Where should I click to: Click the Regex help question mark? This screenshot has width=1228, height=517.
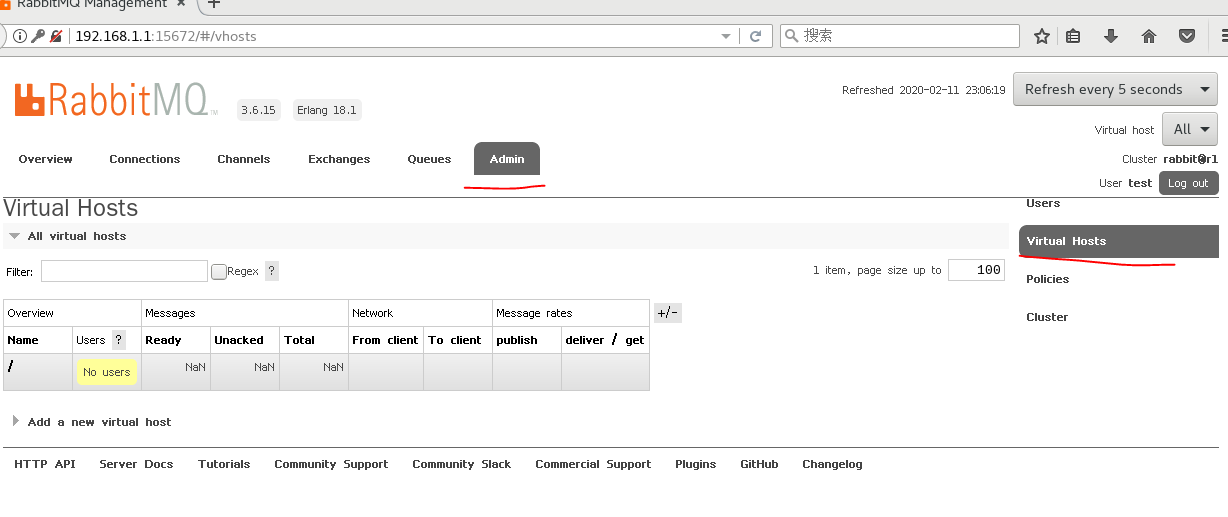pyautogui.click(x=272, y=271)
